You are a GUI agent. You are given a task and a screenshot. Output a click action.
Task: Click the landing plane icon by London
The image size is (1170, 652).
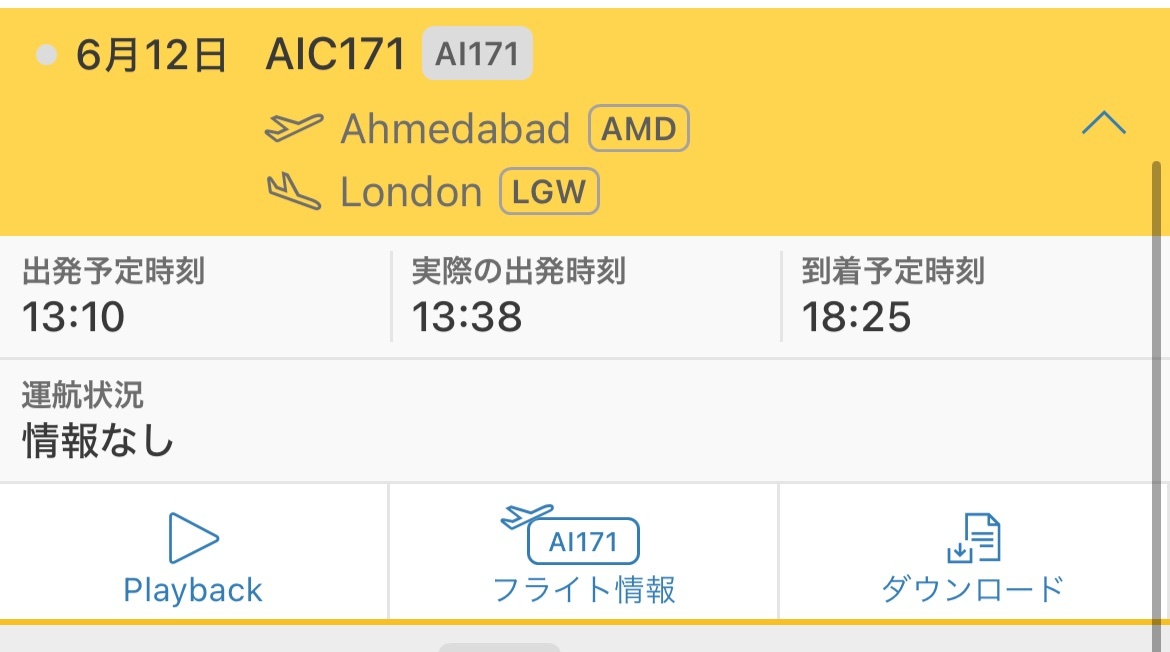(294, 191)
